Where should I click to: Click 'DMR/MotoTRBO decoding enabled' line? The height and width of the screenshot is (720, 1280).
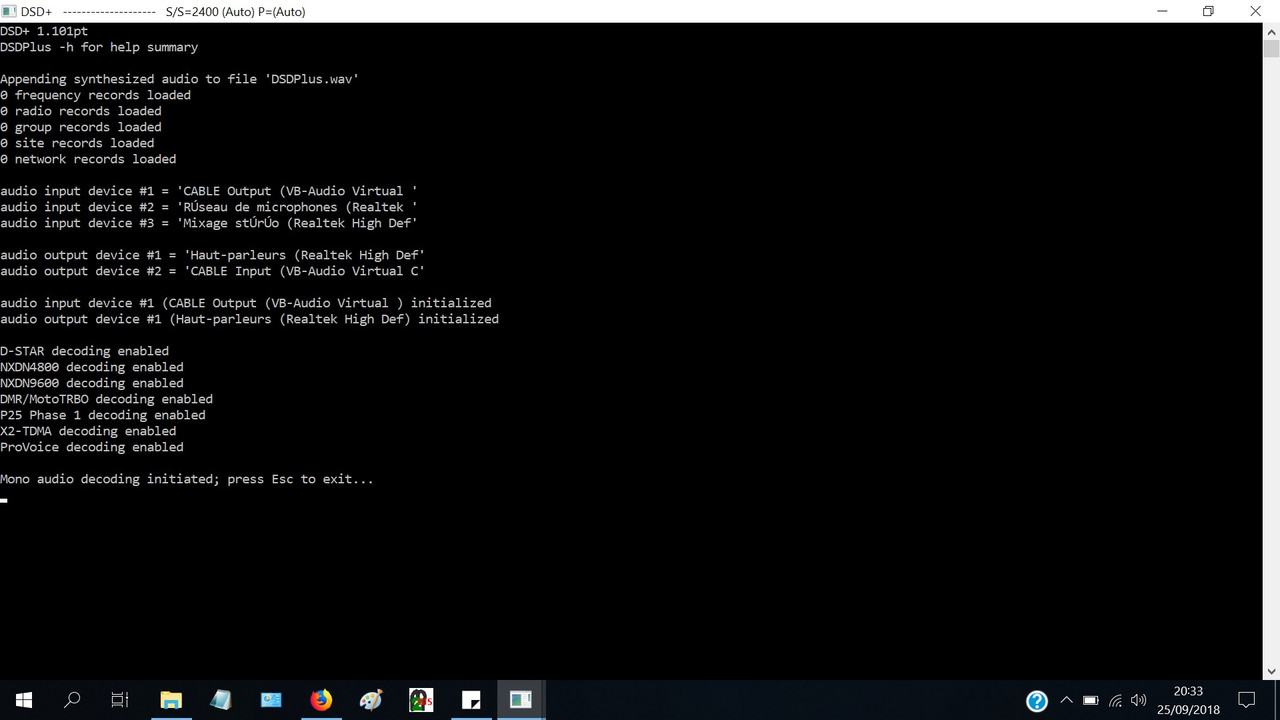click(106, 399)
